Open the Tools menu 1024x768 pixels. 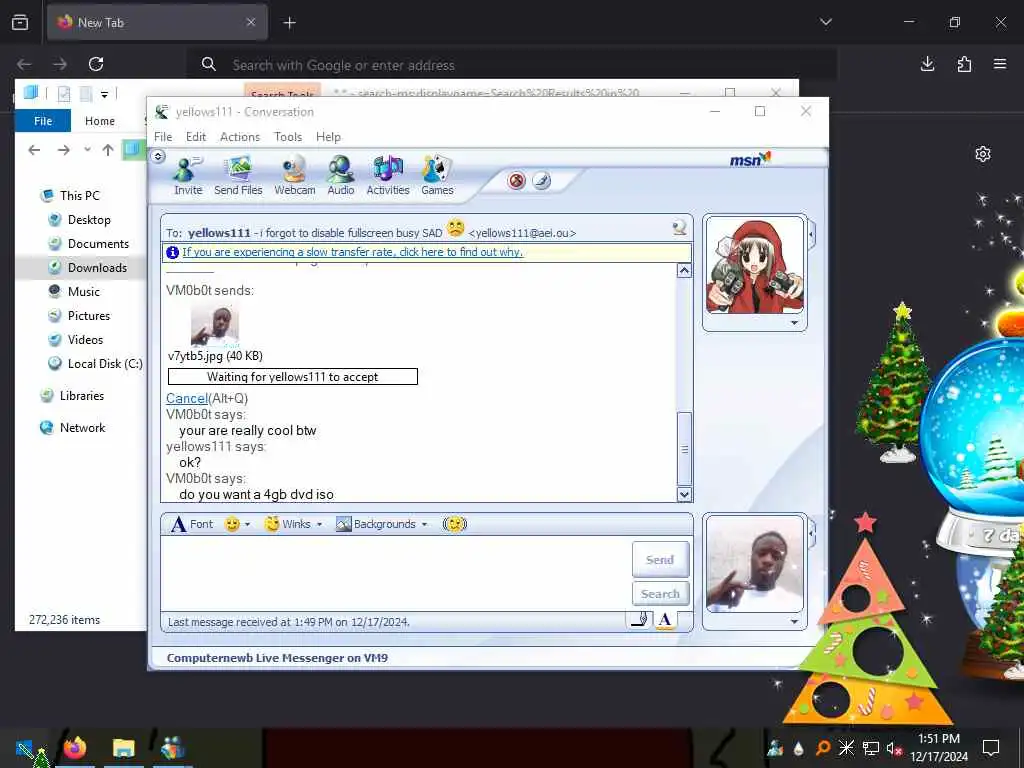point(288,136)
